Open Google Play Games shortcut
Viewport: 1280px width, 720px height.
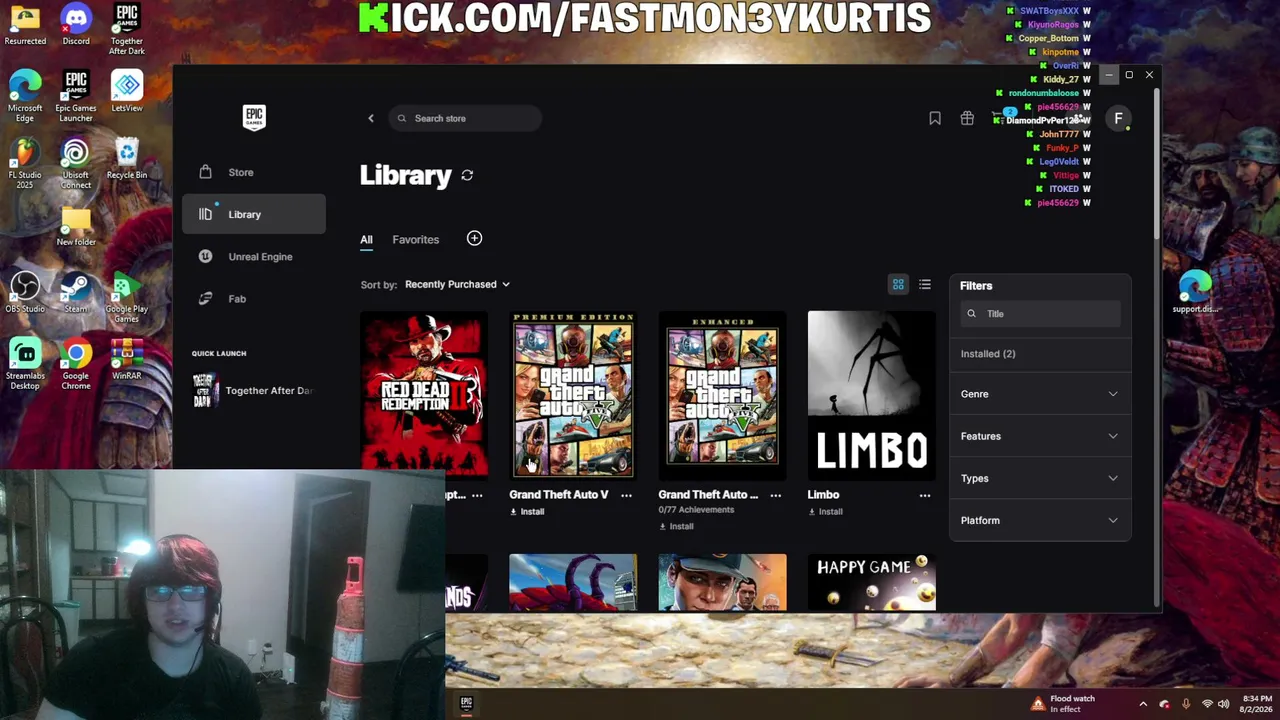tap(127, 298)
